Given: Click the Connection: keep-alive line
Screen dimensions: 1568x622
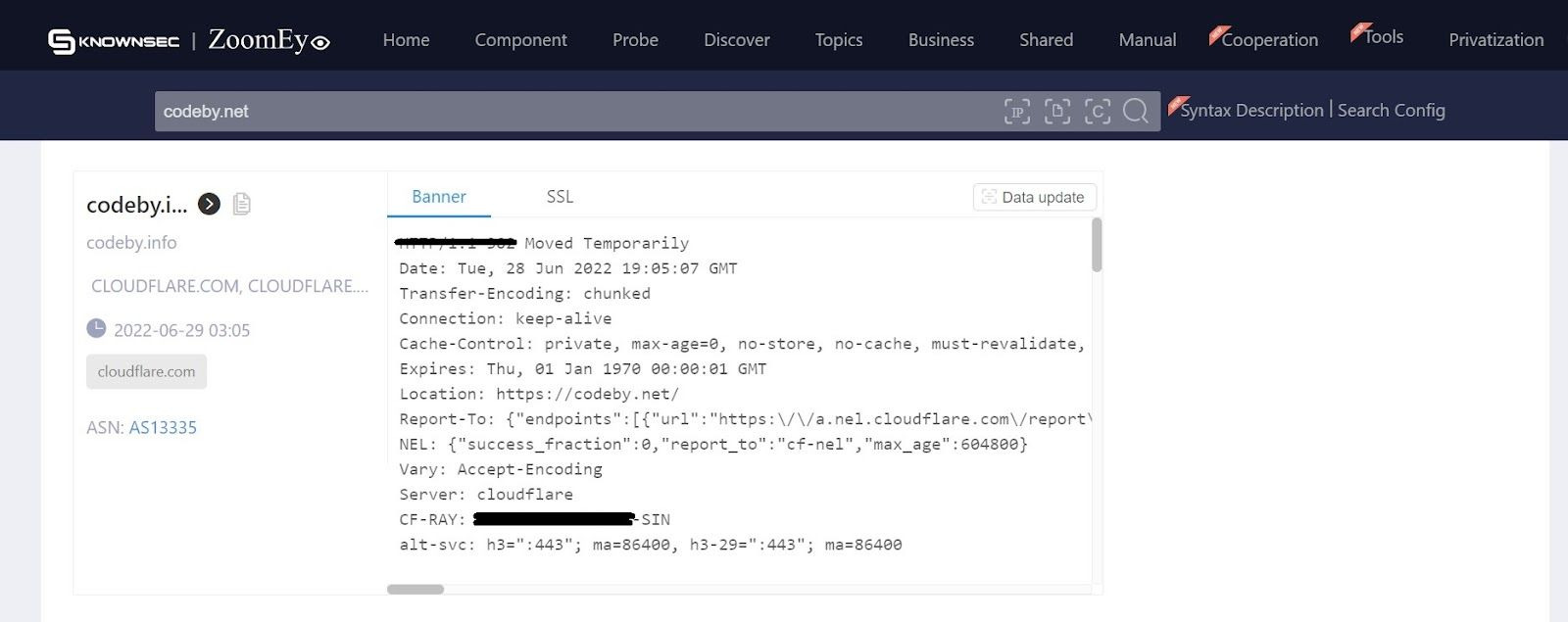Looking at the screenshot, I should pyautogui.click(x=505, y=318).
